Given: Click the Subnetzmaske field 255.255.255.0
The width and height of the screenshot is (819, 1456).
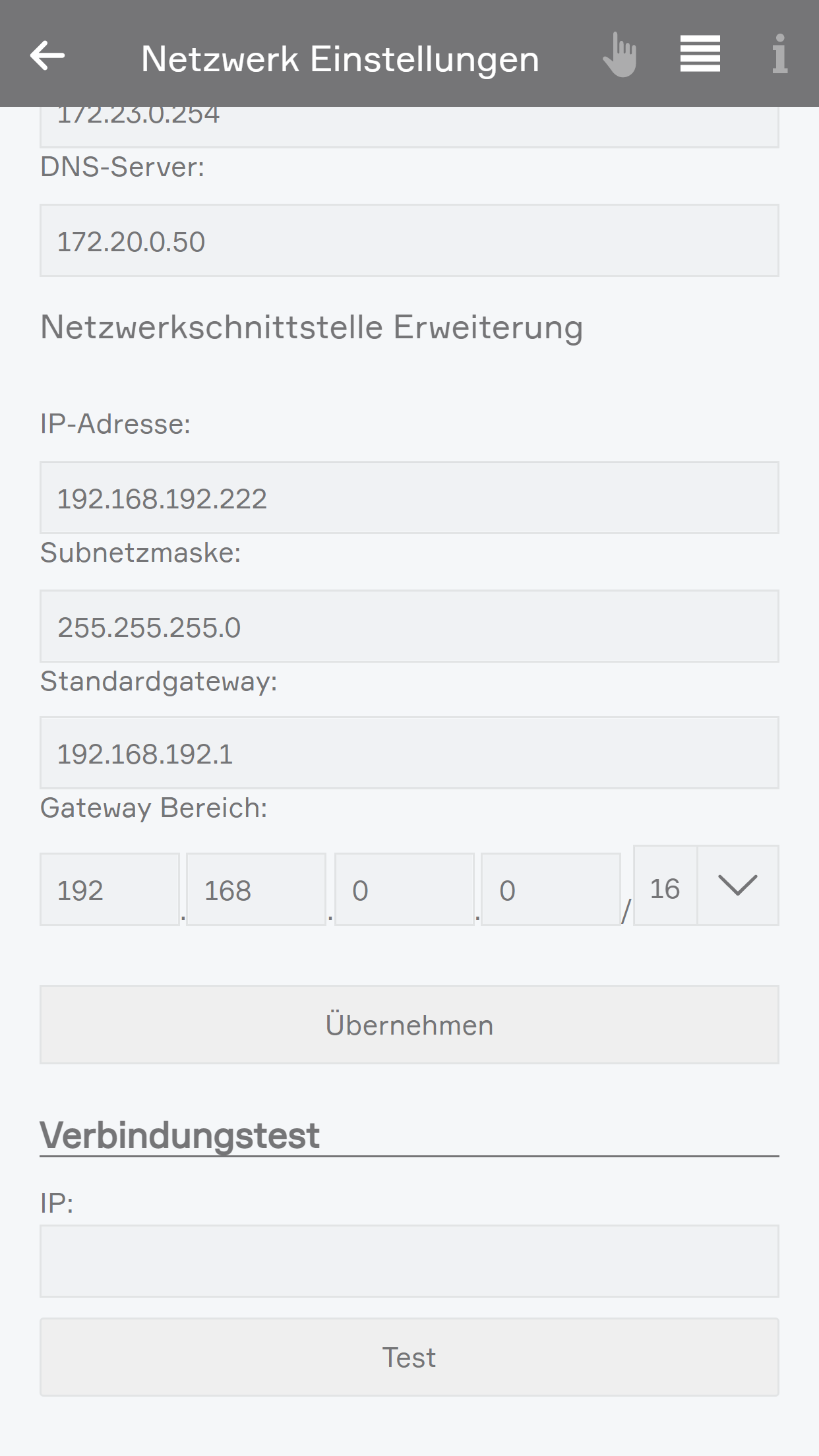Looking at the screenshot, I should pos(409,626).
